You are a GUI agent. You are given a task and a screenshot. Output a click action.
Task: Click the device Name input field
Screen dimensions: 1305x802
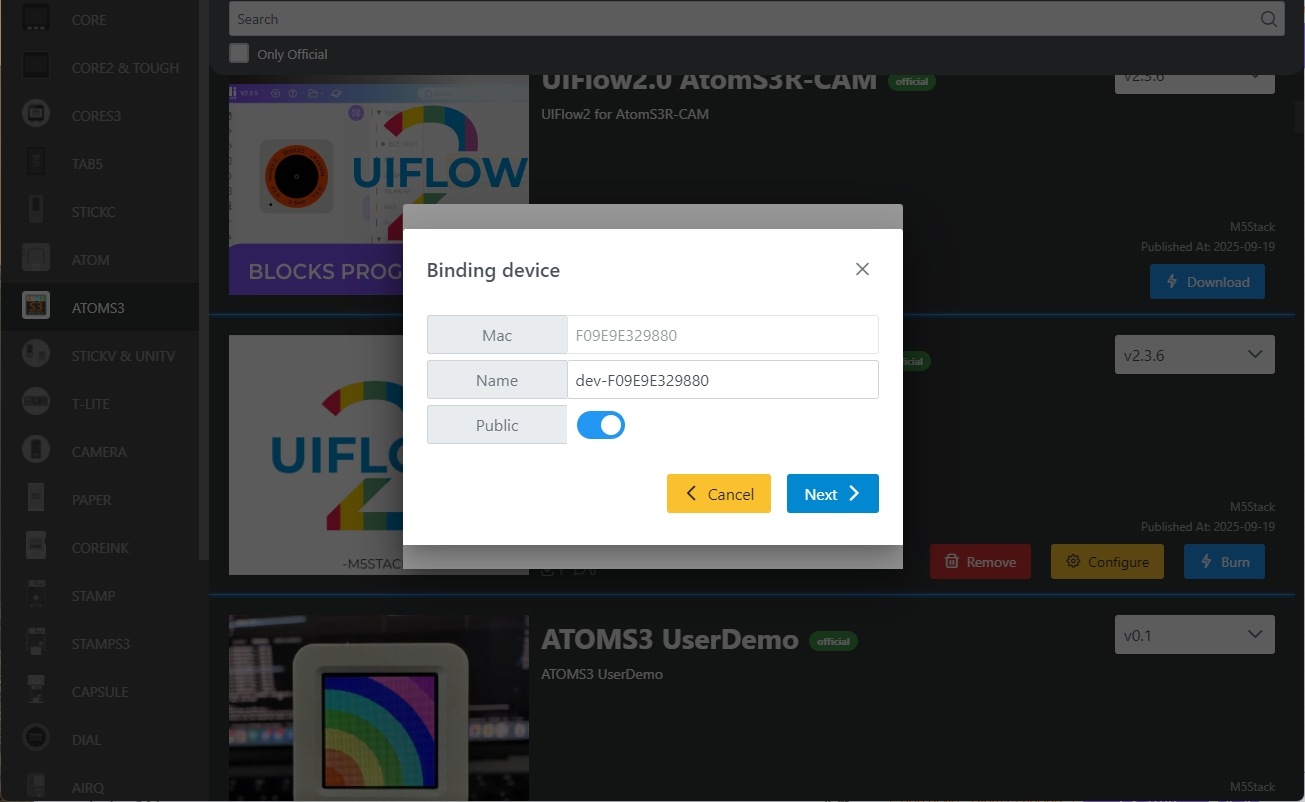click(x=723, y=380)
